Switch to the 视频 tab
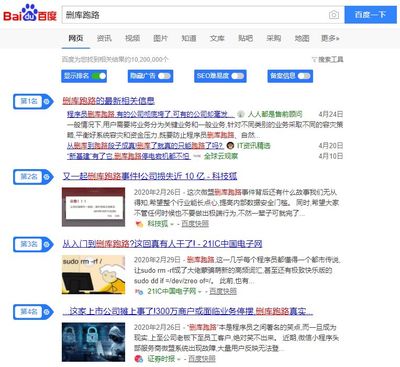The height and width of the screenshot is (367, 400). click(132, 38)
